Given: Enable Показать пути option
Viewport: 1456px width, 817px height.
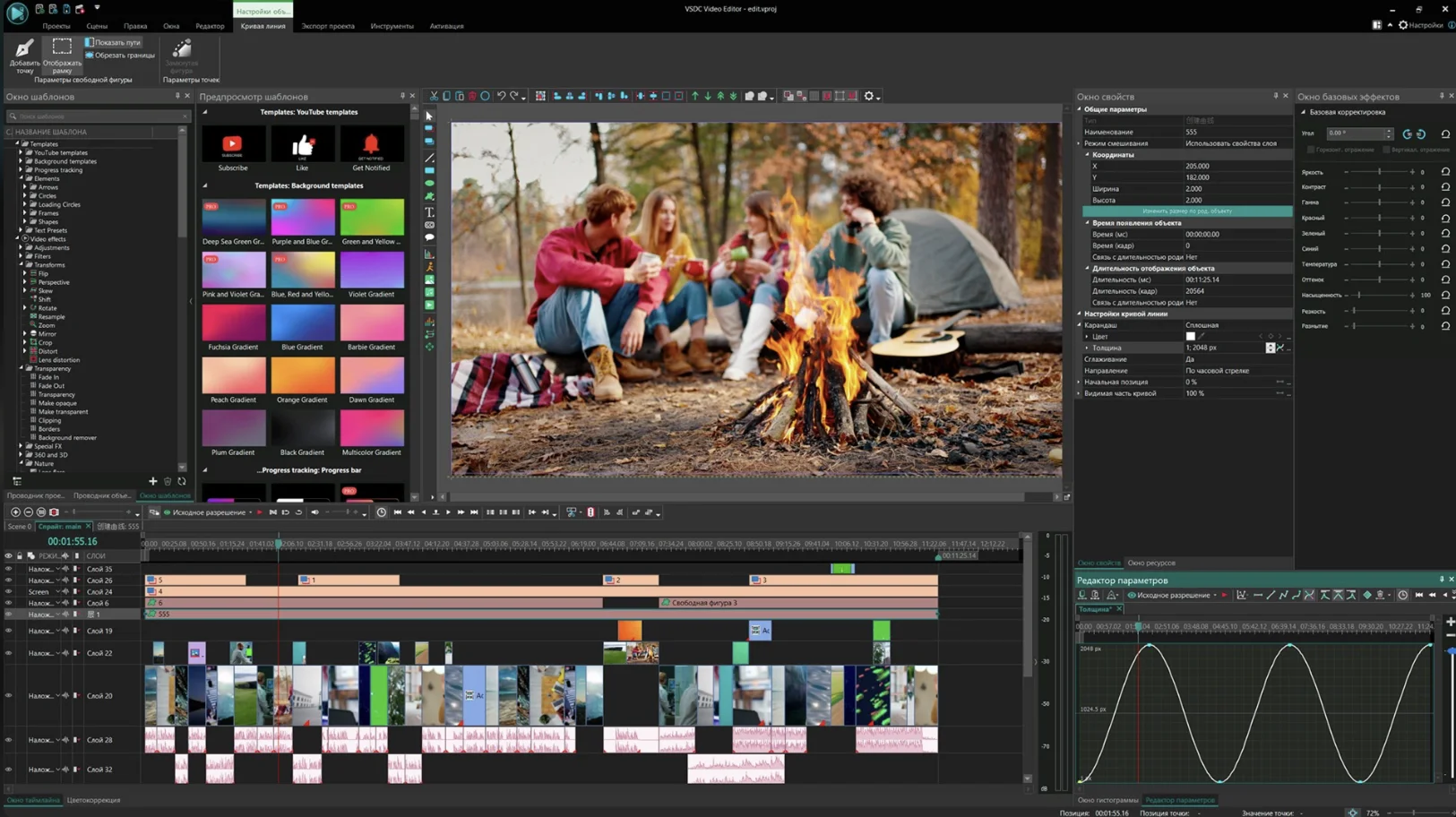Looking at the screenshot, I should pyautogui.click(x=113, y=42).
